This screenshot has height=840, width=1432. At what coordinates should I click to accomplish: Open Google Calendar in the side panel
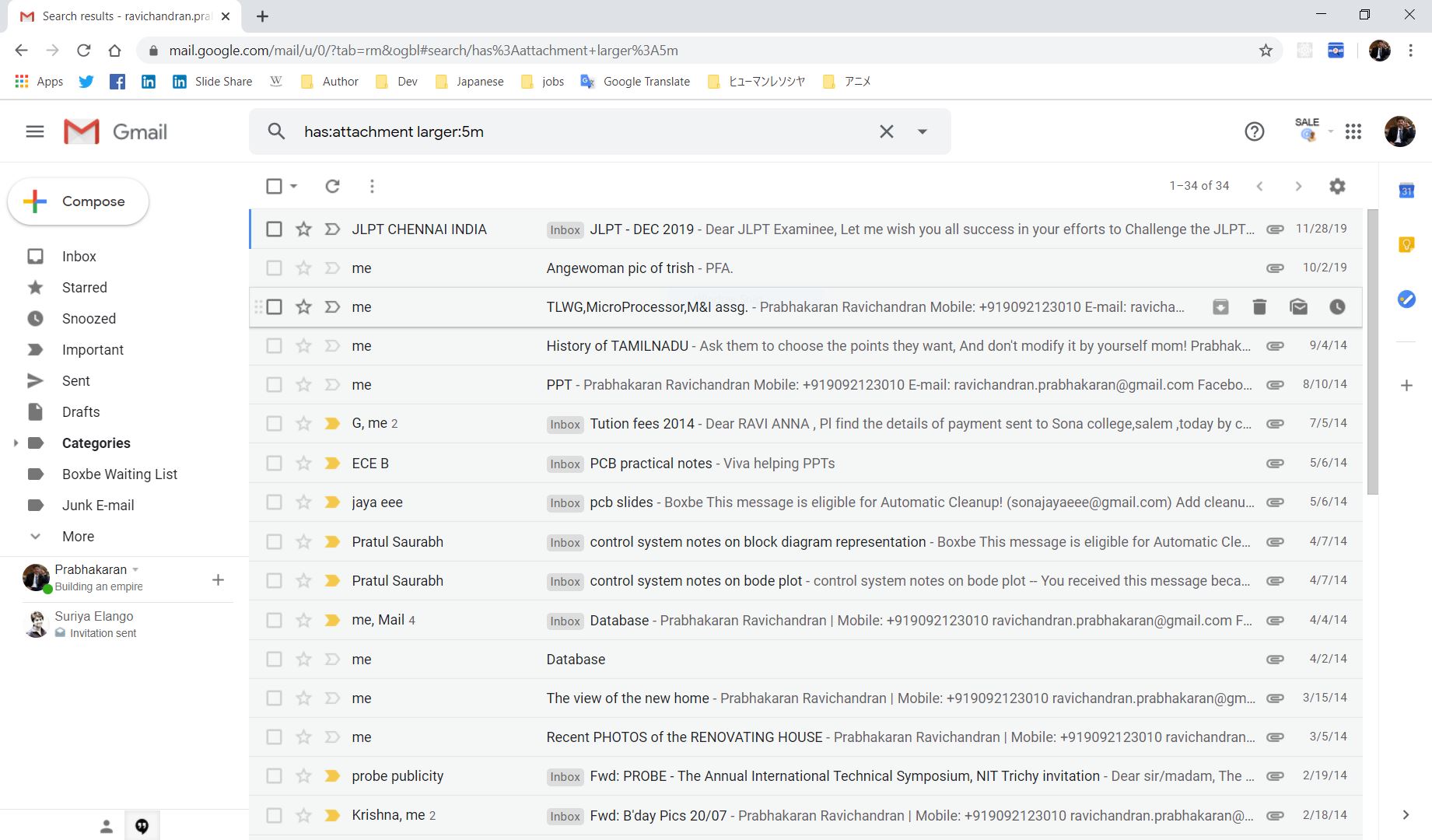click(1406, 191)
